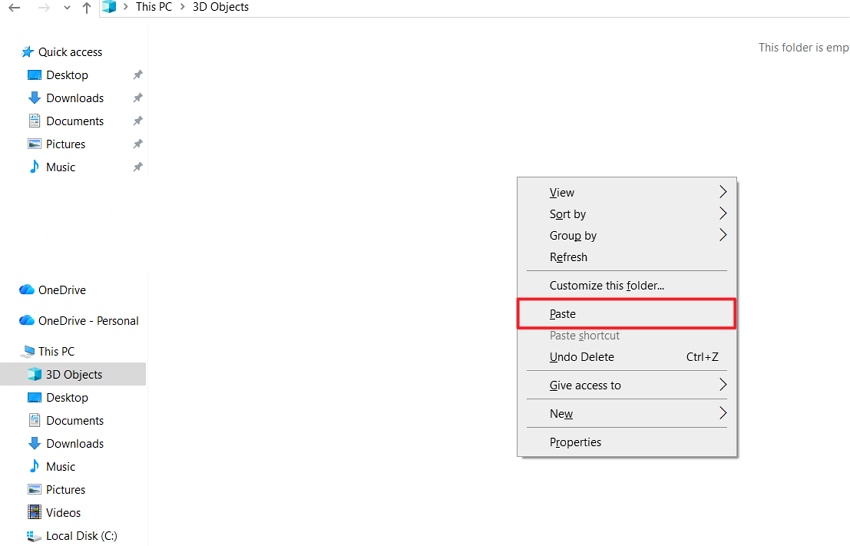This screenshot has height=546, width=850.
Task: Click the Music text label in Quick access
Action: click(61, 167)
